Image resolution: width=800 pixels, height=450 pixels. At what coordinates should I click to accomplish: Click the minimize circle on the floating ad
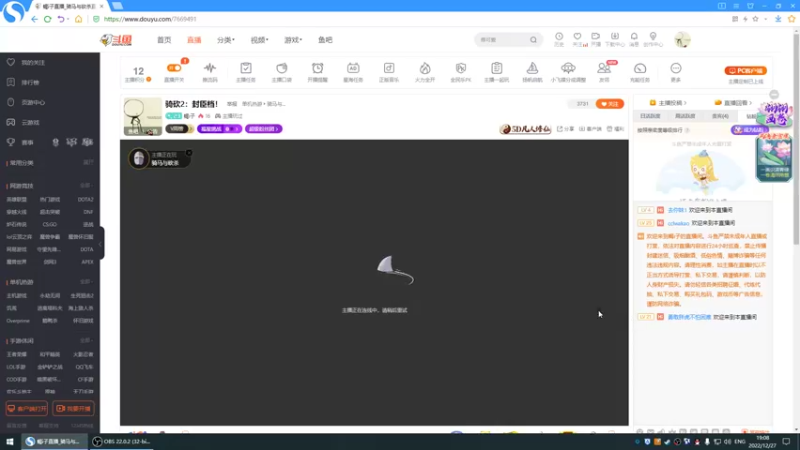[x=774, y=95]
